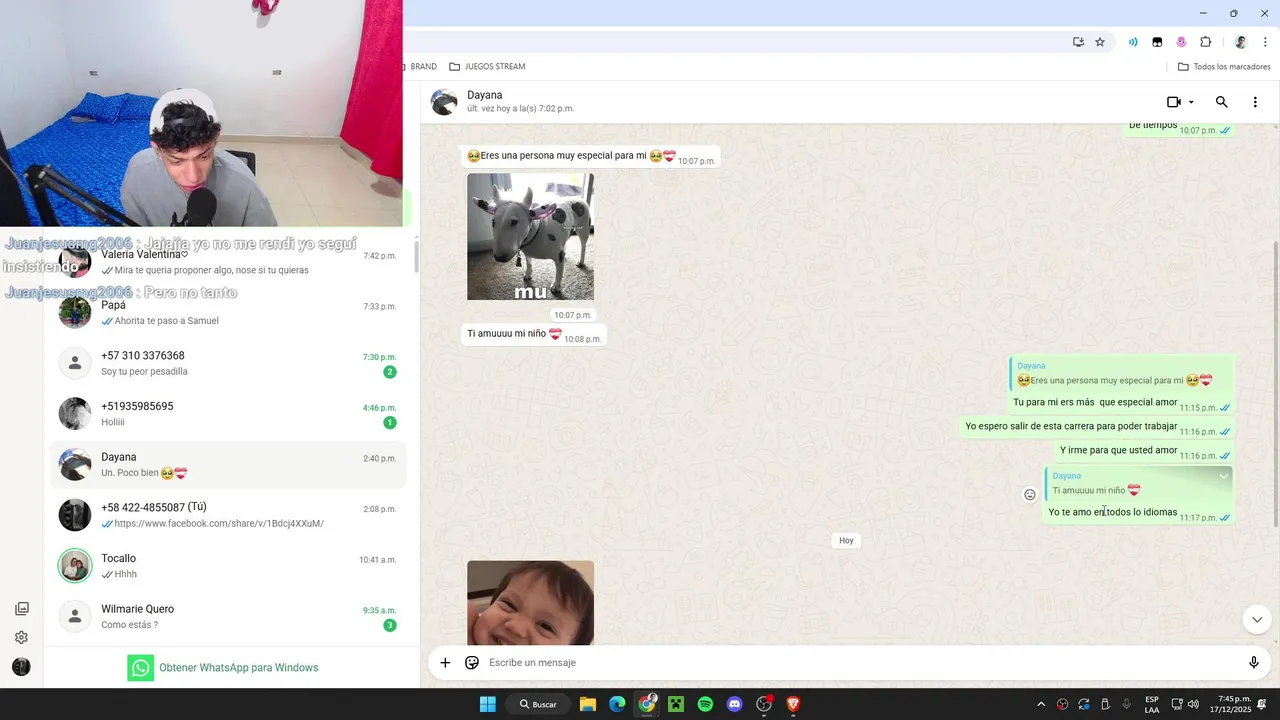Click the 2 unread badge
The width and height of the screenshot is (1280, 720).
tap(390, 372)
